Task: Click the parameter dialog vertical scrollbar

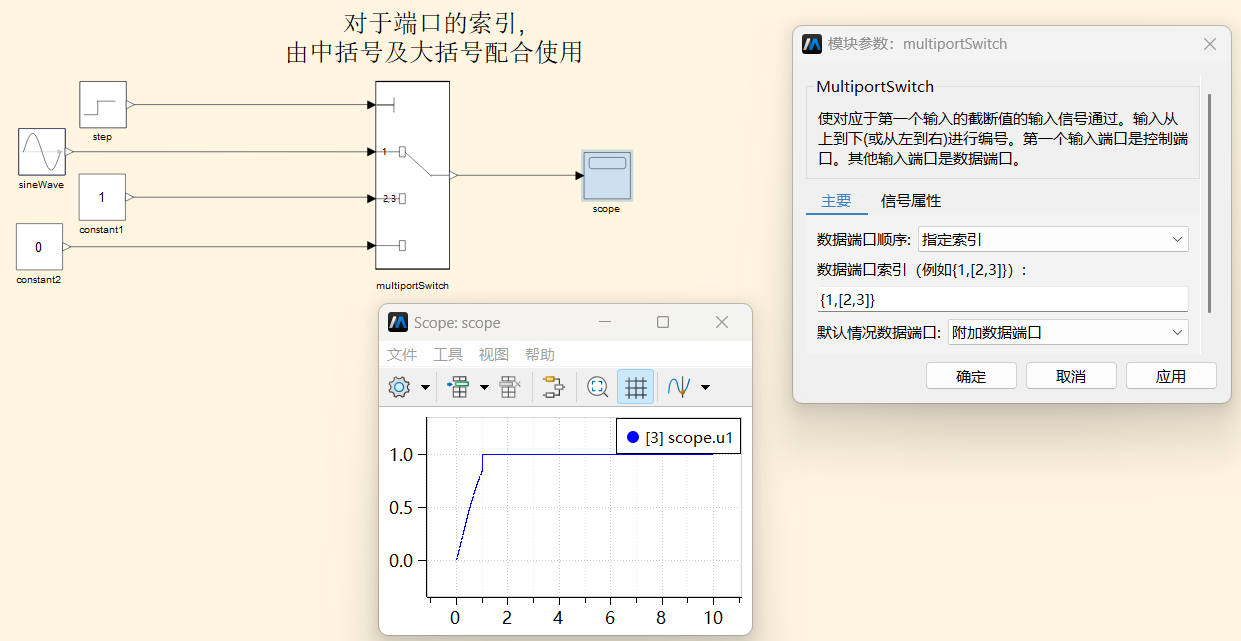Action: tap(1210, 205)
